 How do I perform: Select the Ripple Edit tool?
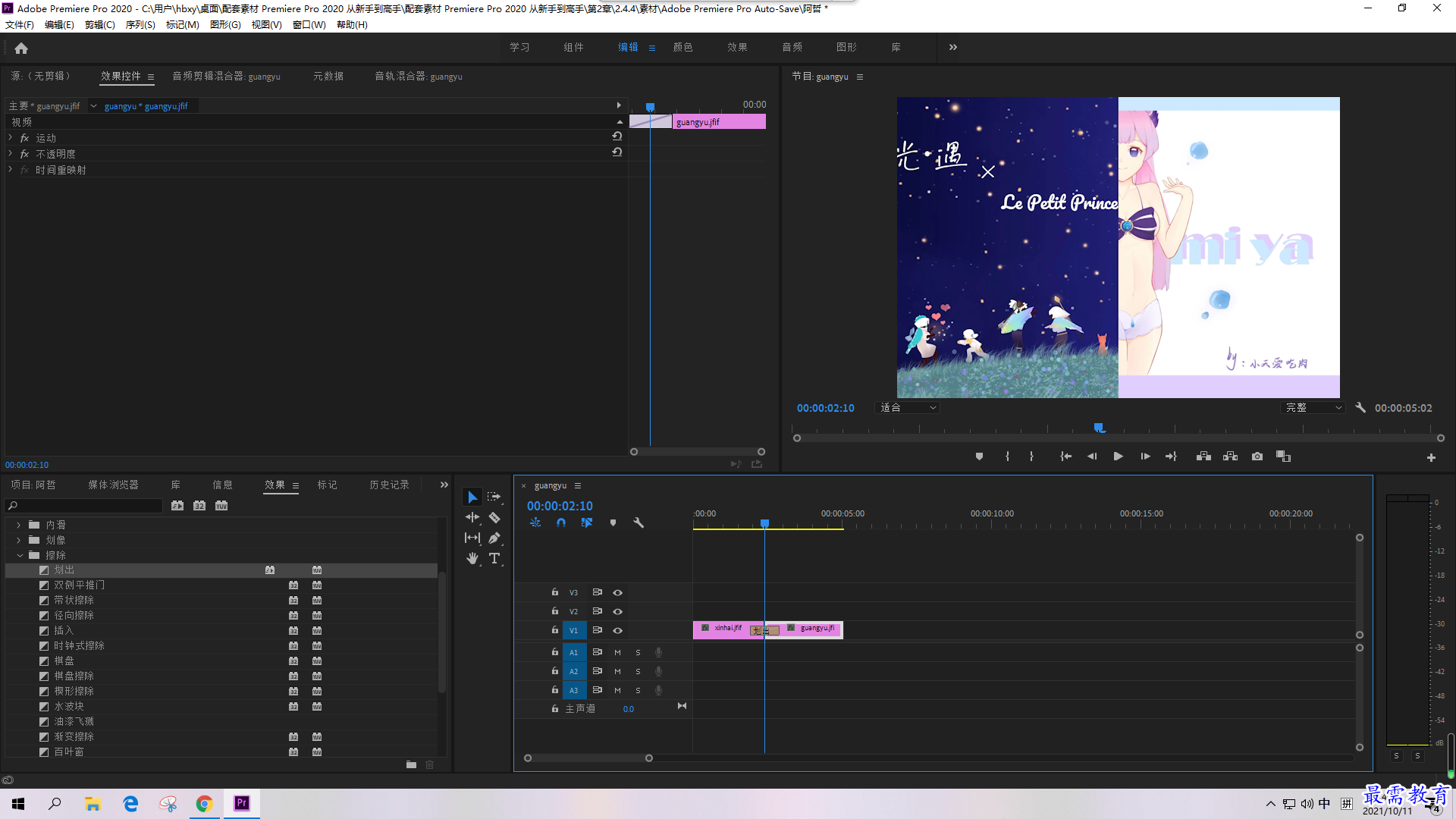472,517
